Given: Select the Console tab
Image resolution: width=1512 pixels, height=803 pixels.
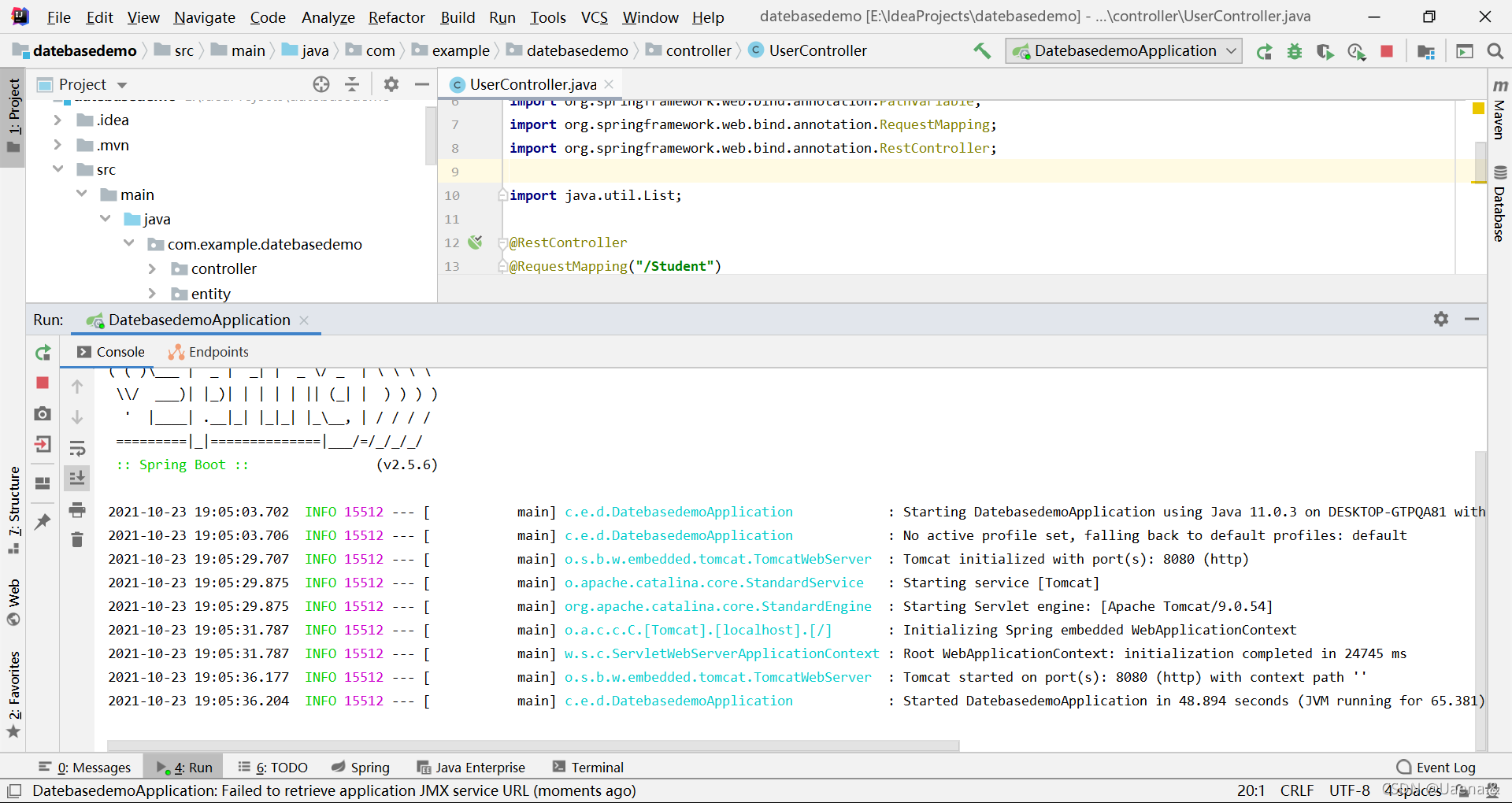Looking at the screenshot, I should pyautogui.click(x=111, y=352).
